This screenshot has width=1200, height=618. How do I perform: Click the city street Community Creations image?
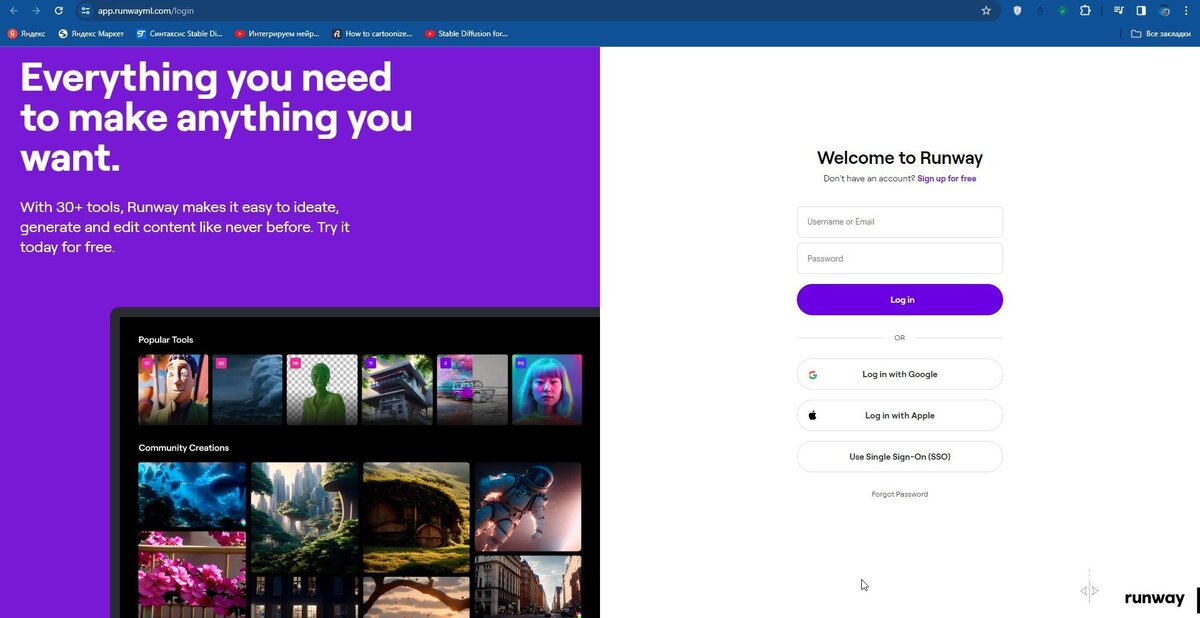pyautogui.click(x=528, y=587)
